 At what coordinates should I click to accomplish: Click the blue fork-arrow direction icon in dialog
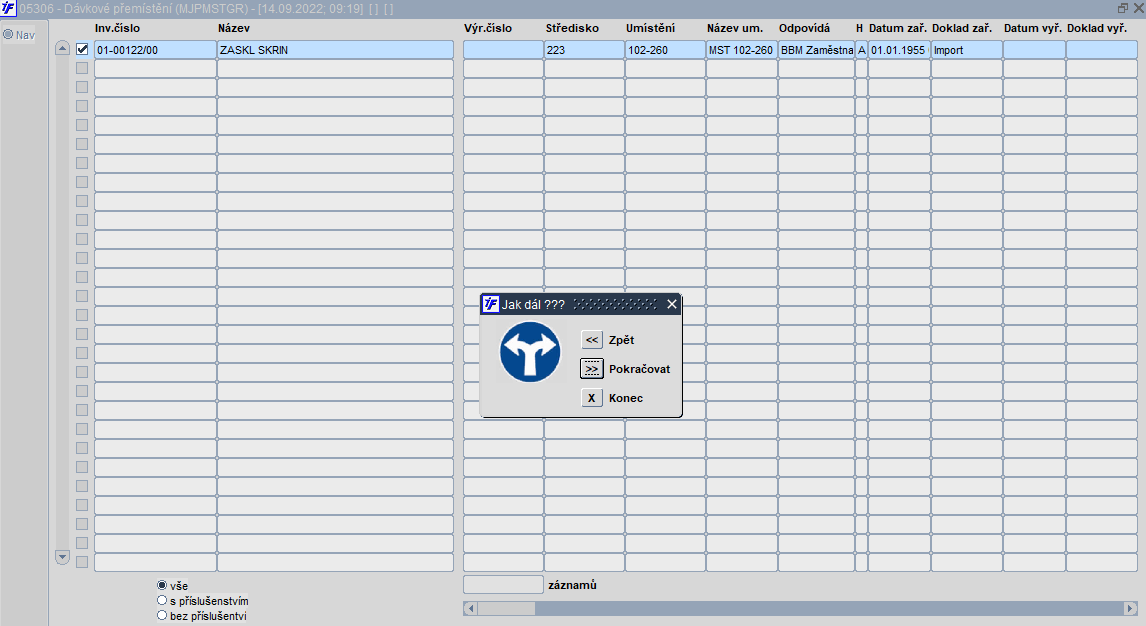pos(530,351)
